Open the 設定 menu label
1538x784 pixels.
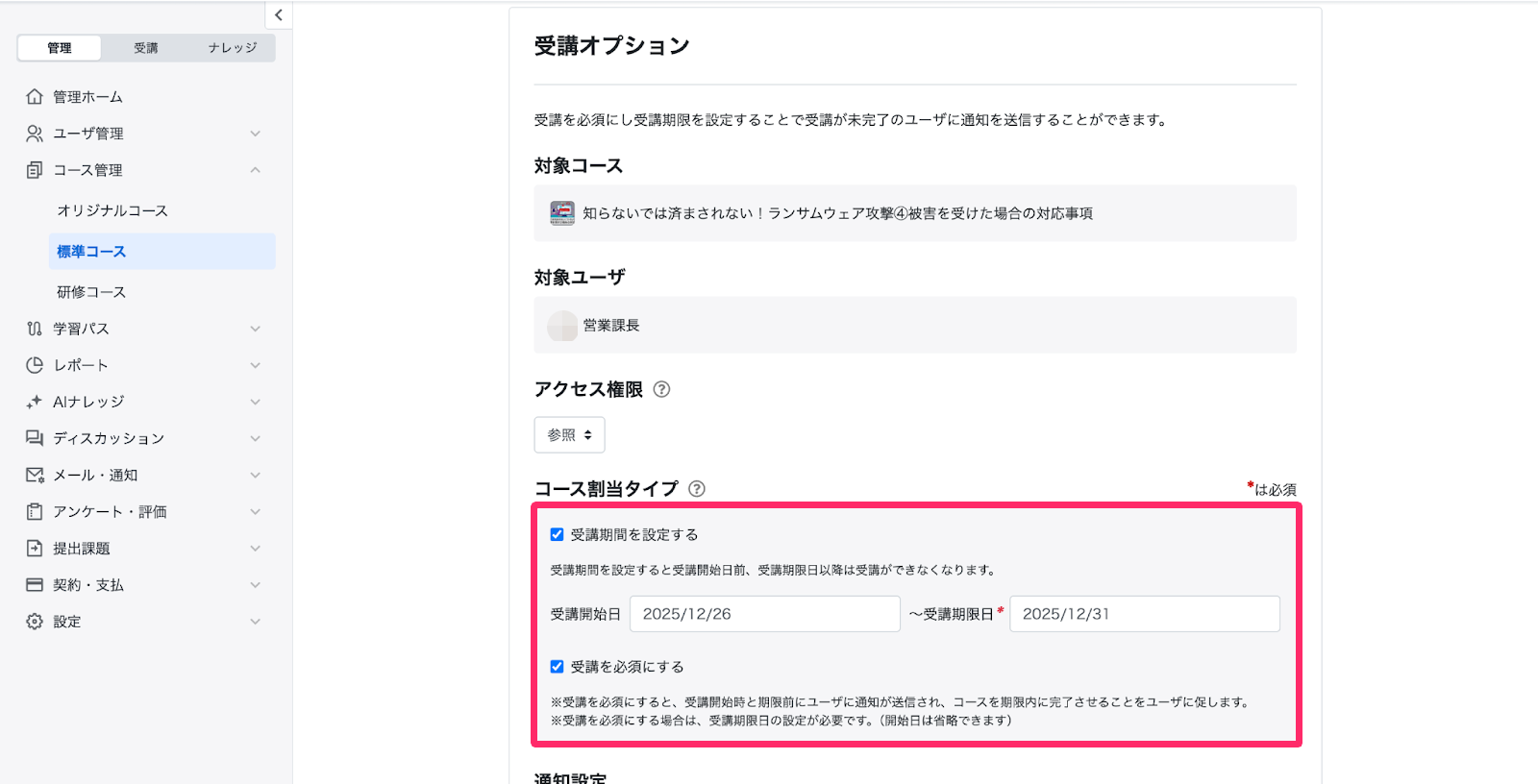pos(67,622)
